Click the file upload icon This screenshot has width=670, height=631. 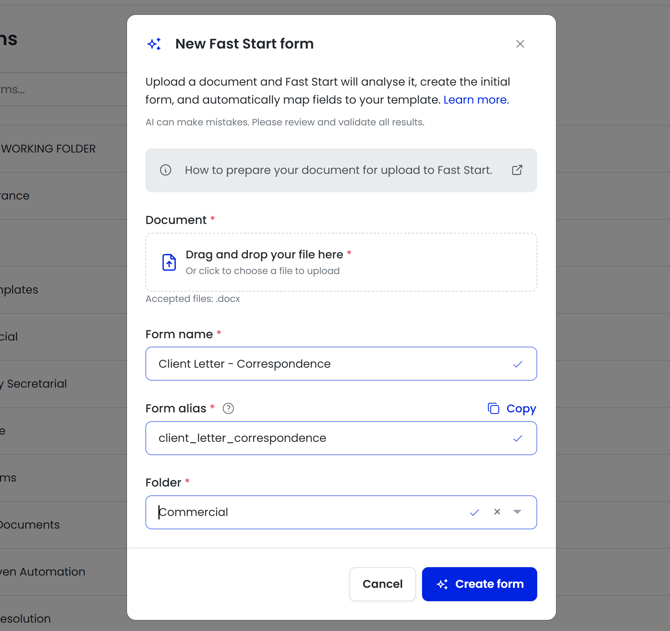pos(169,262)
